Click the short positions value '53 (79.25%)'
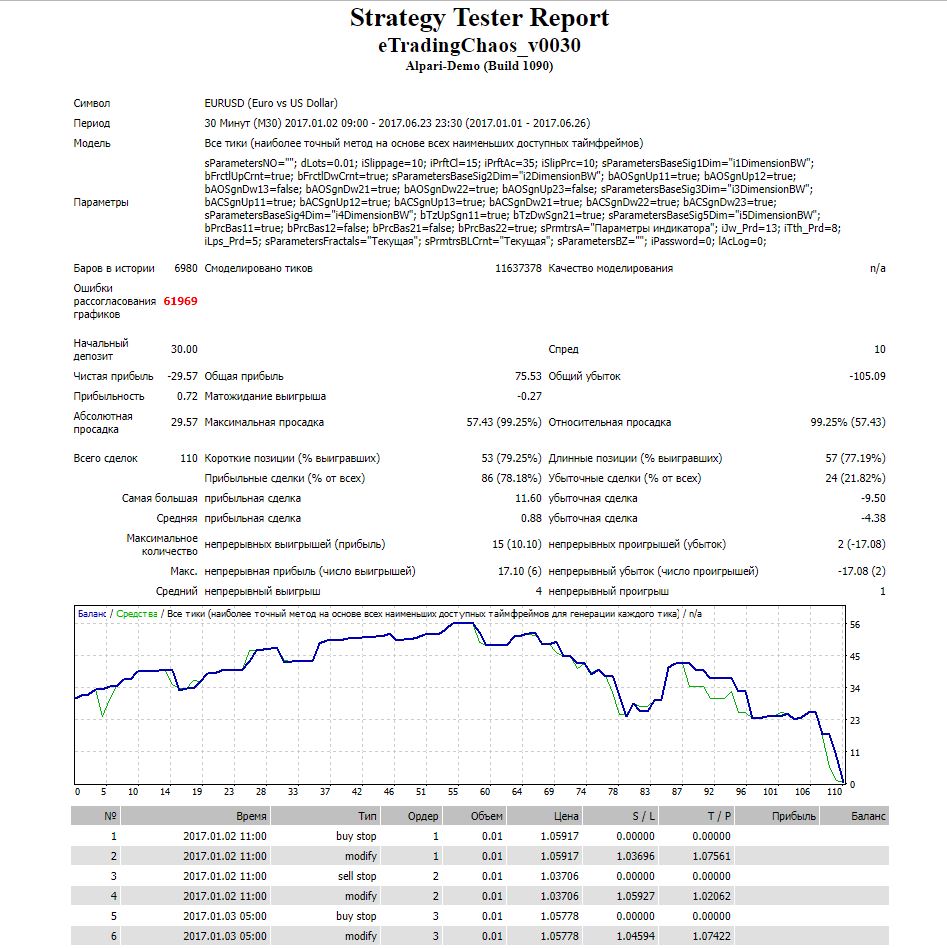 512,458
